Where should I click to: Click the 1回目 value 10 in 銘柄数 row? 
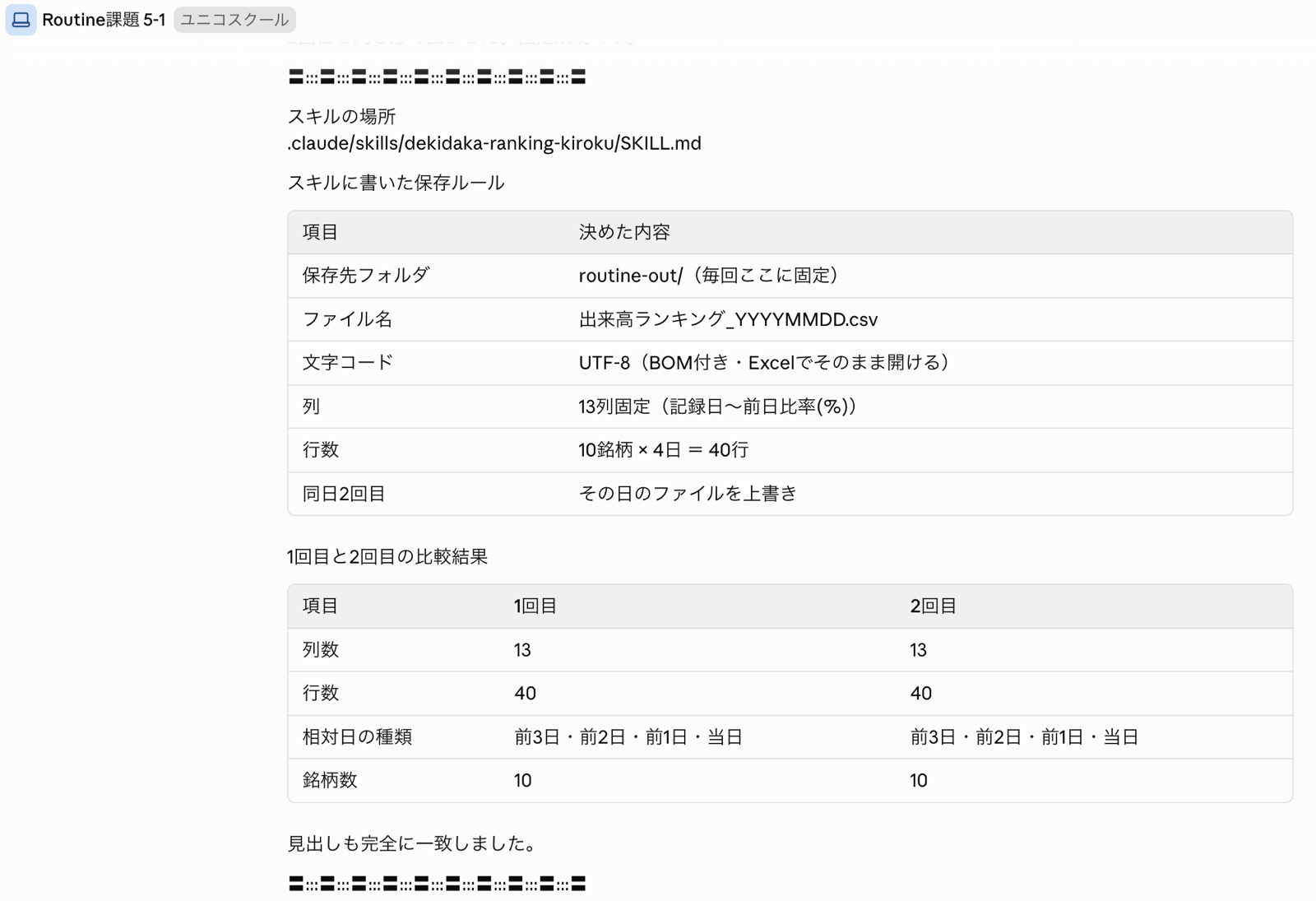523,781
